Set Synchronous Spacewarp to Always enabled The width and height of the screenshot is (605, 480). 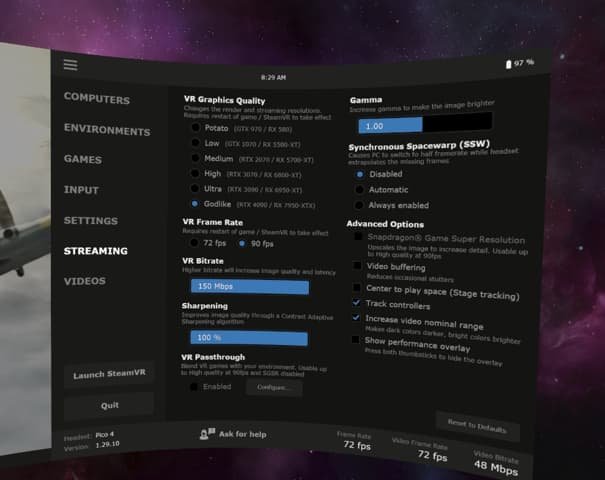(x=359, y=205)
